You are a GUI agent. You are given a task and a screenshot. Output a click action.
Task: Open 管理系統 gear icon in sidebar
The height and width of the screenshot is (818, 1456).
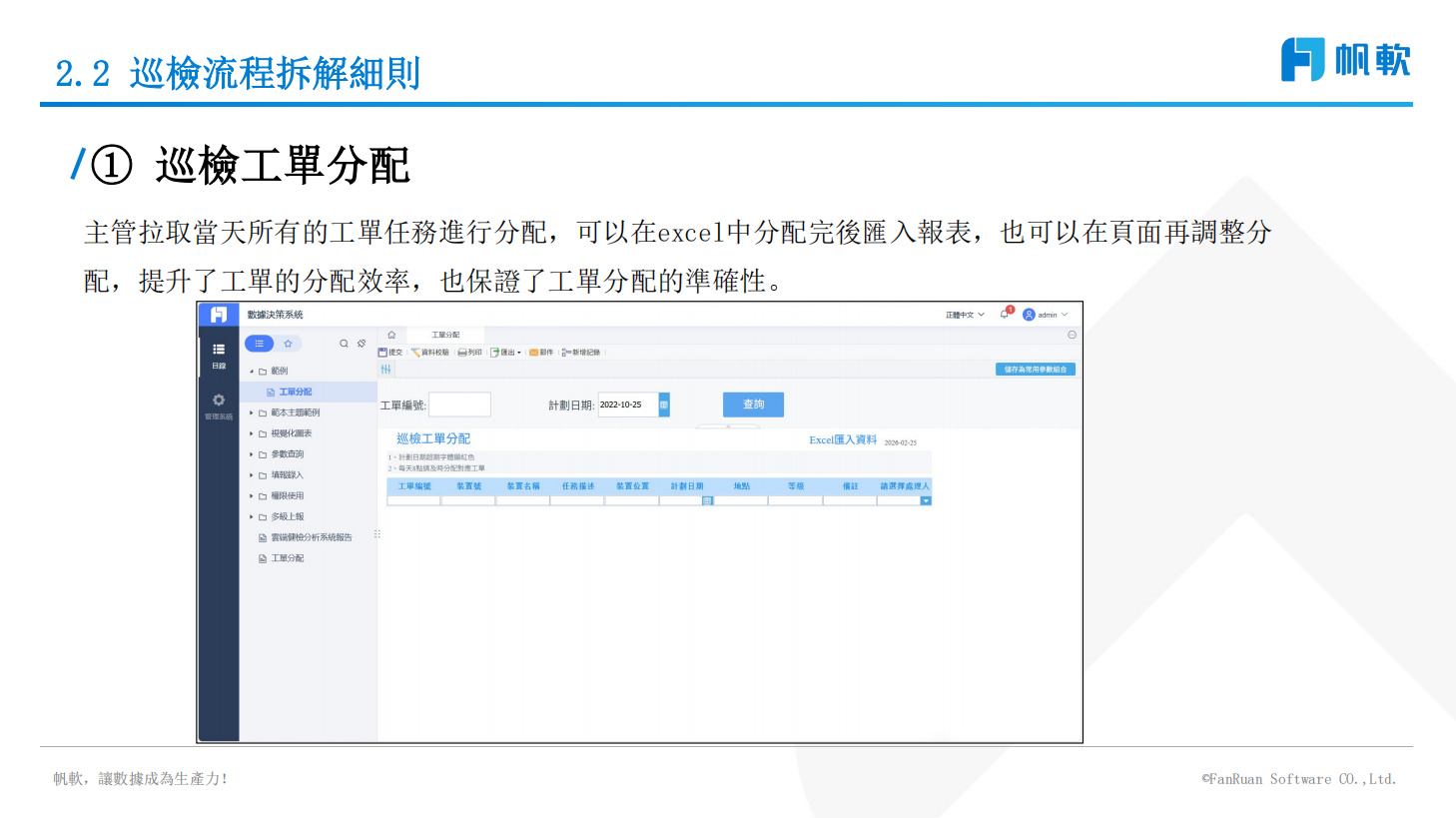pyautogui.click(x=219, y=401)
